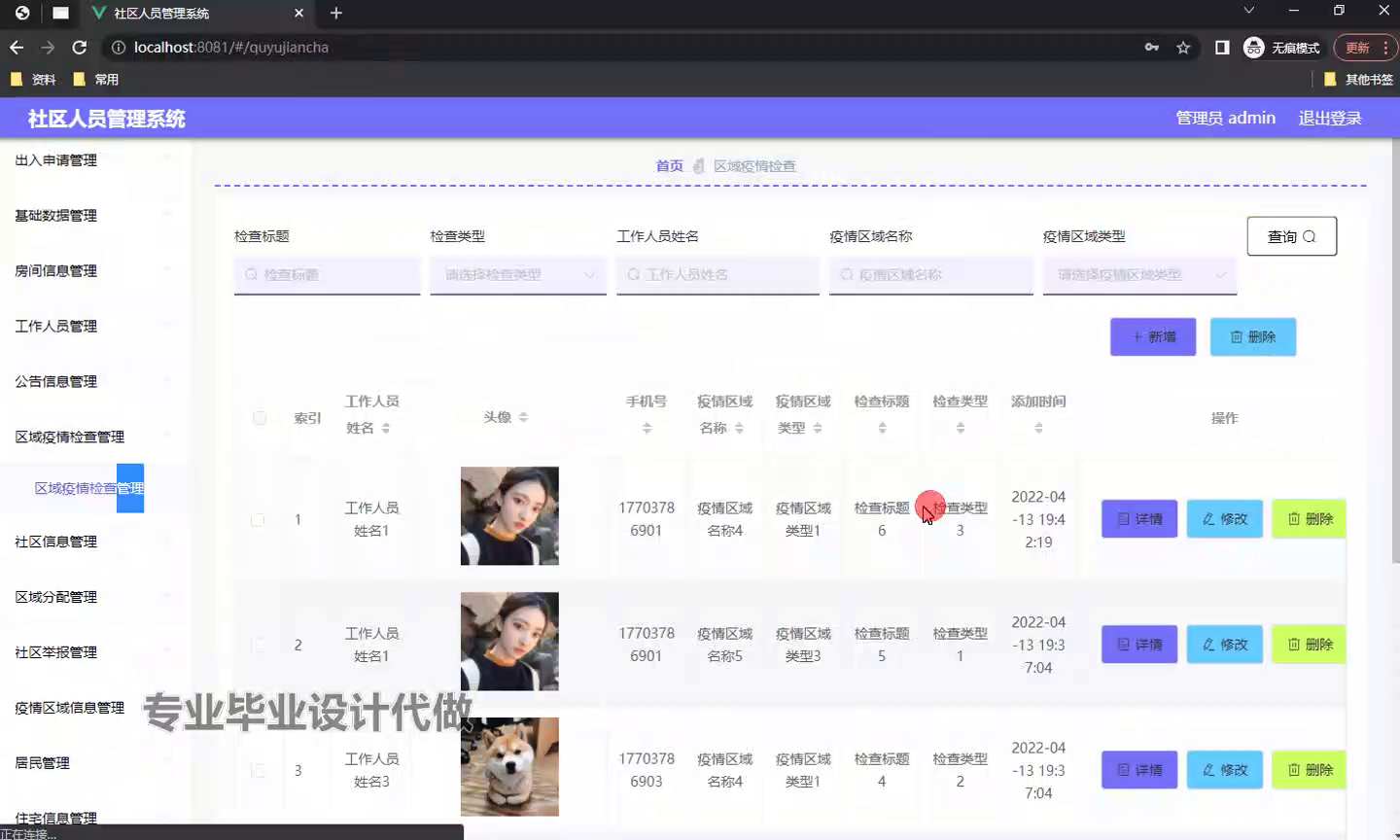Go back with browser back arrow
This screenshot has width=1400, height=840.
click(17, 47)
